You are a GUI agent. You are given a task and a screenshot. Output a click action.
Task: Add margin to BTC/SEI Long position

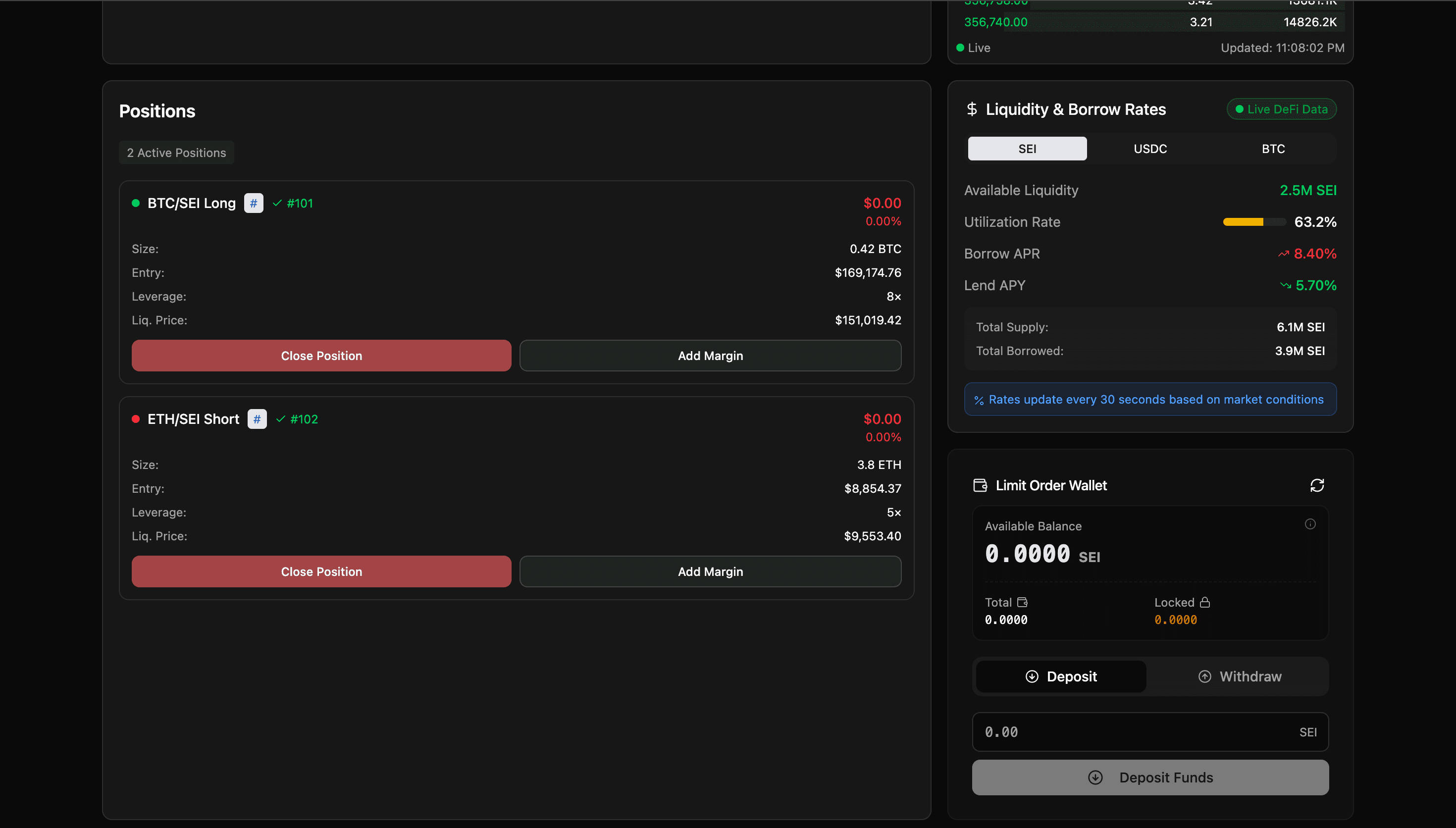tap(710, 356)
